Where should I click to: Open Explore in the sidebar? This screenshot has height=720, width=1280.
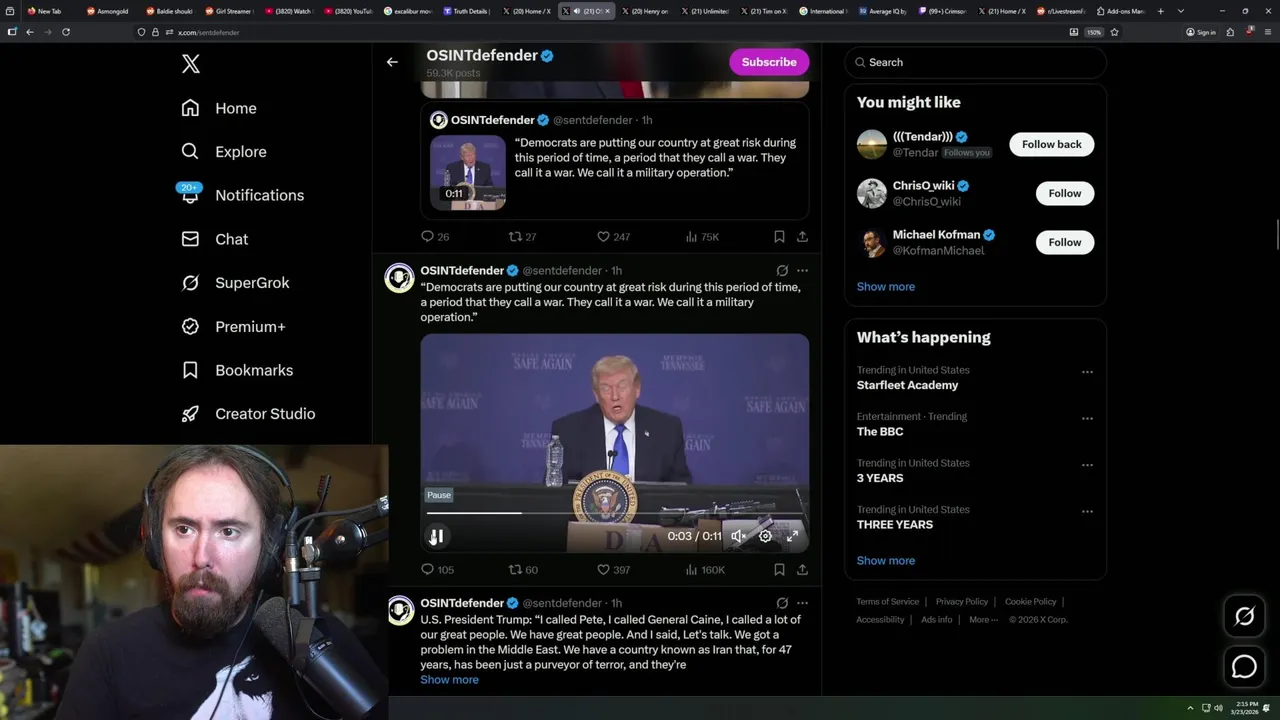click(224, 152)
